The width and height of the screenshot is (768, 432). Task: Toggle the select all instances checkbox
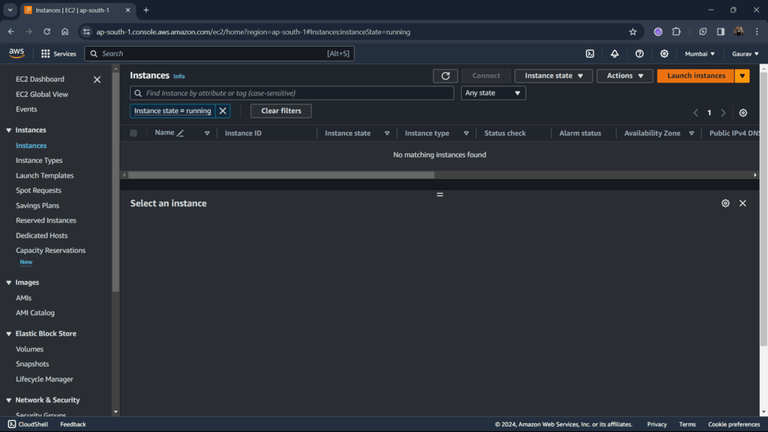[133, 133]
